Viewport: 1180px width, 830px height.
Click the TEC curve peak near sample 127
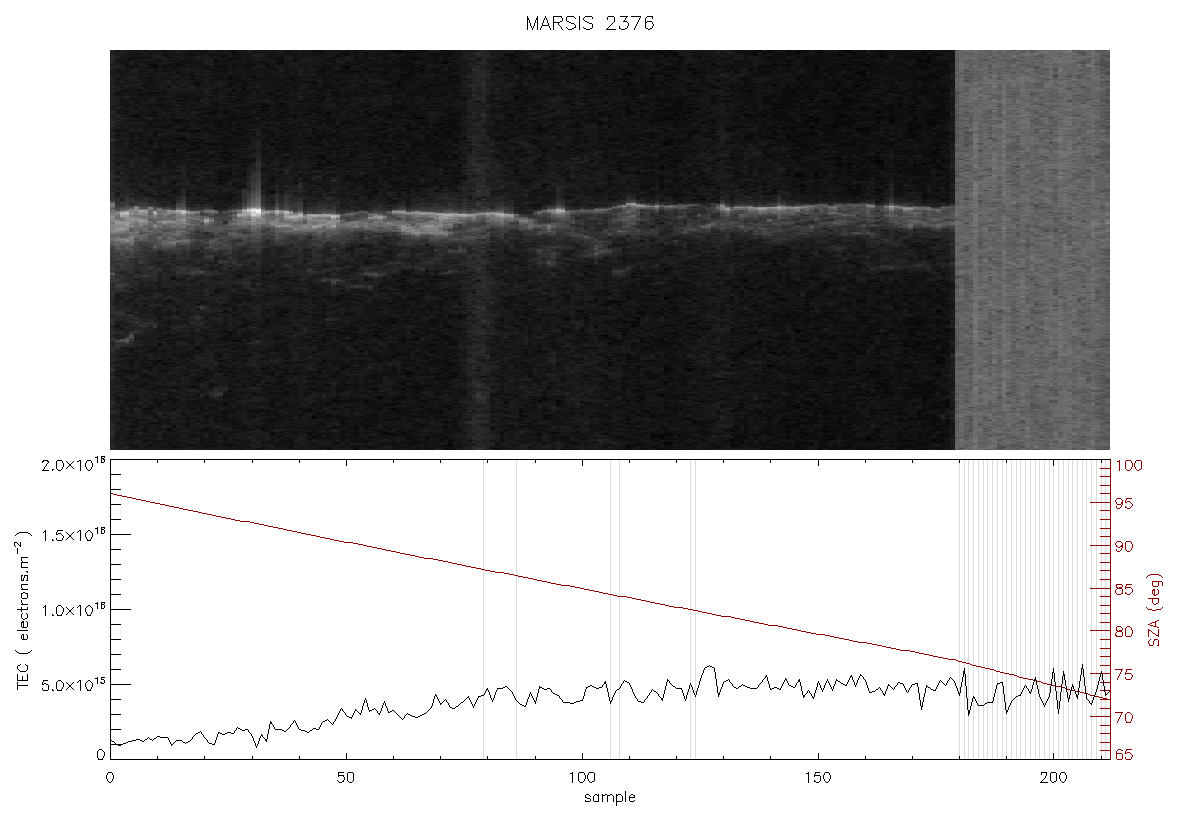tap(708, 667)
